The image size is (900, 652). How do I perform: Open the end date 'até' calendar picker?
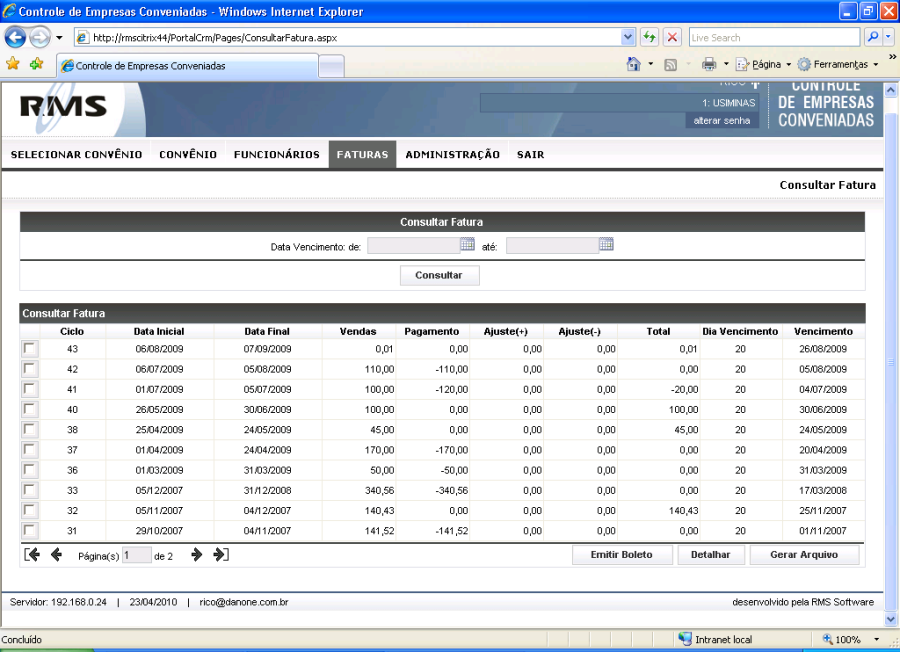point(606,244)
